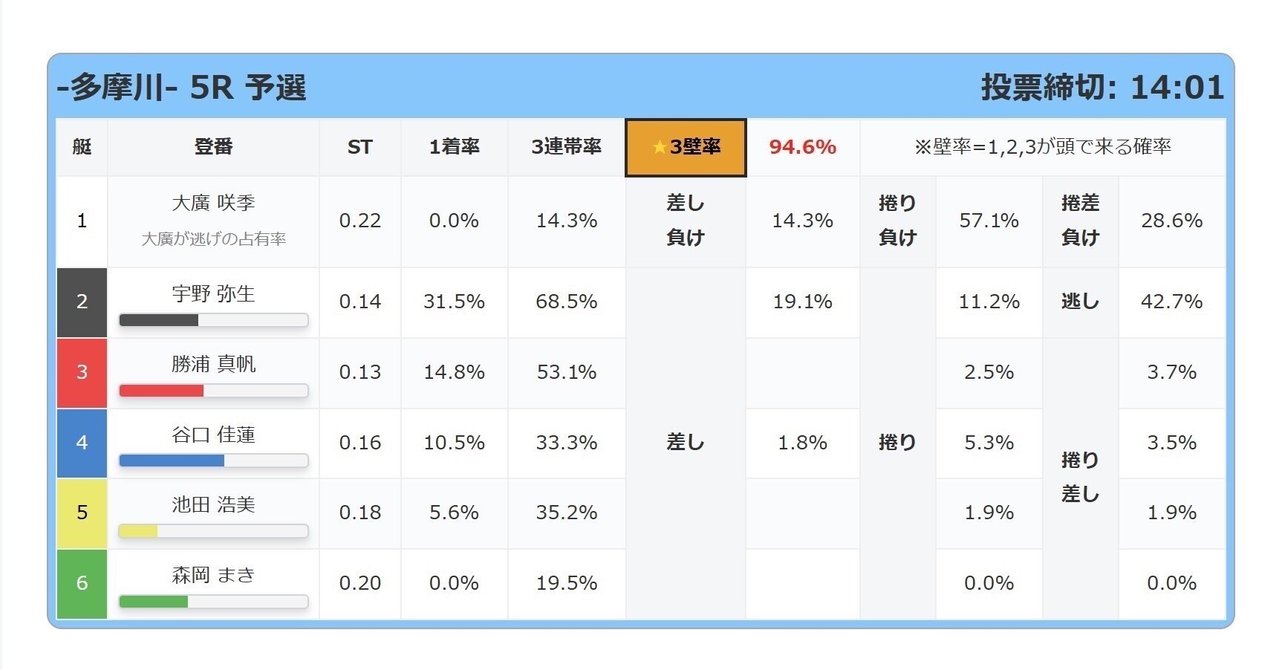The height and width of the screenshot is (670, 1280).
Task: Click the star icon in 3壁率 header
Action: click(x=659, y=147)
